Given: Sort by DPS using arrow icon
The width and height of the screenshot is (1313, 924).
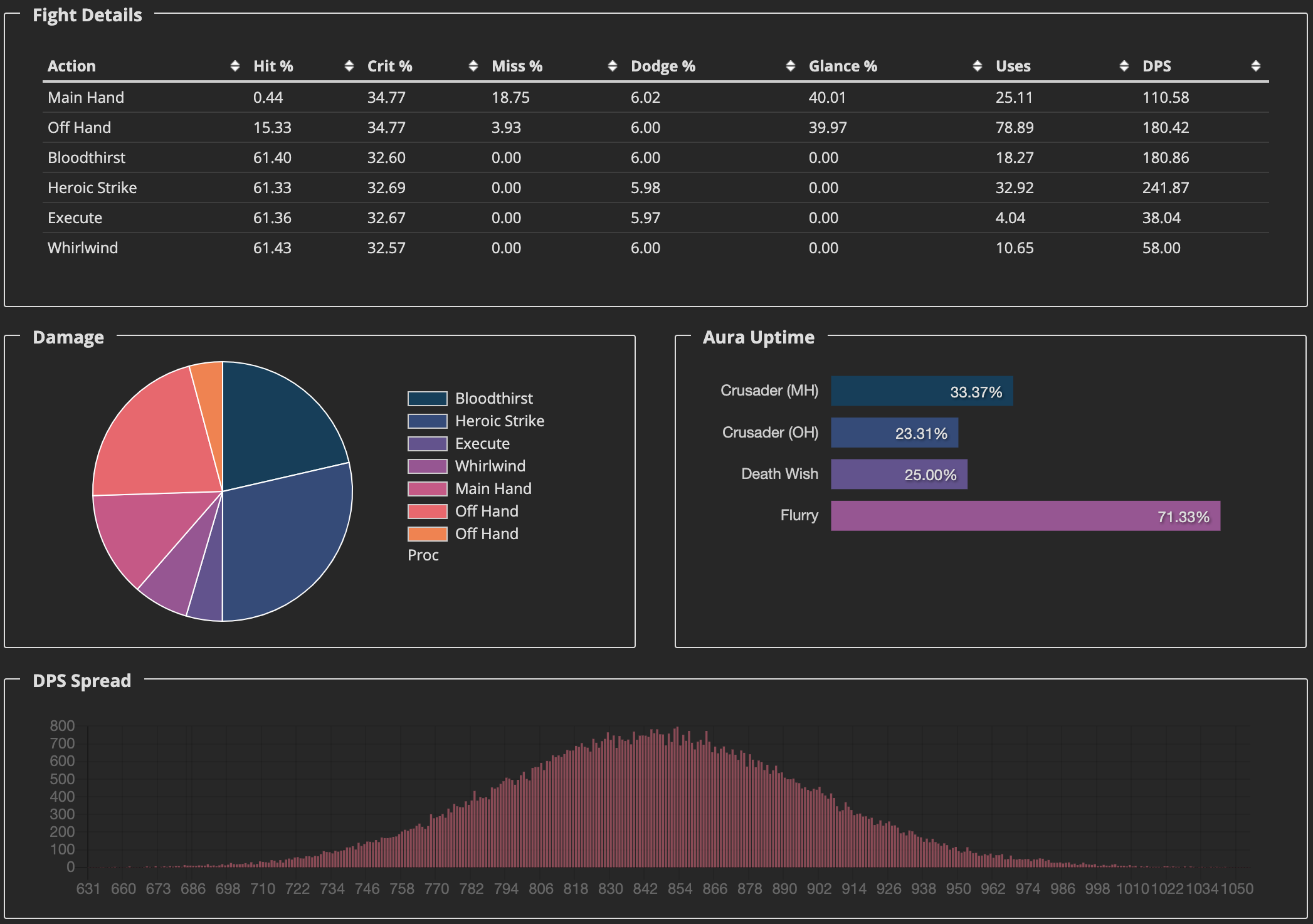Looking at the screenshot, I should click(1256, 66).
